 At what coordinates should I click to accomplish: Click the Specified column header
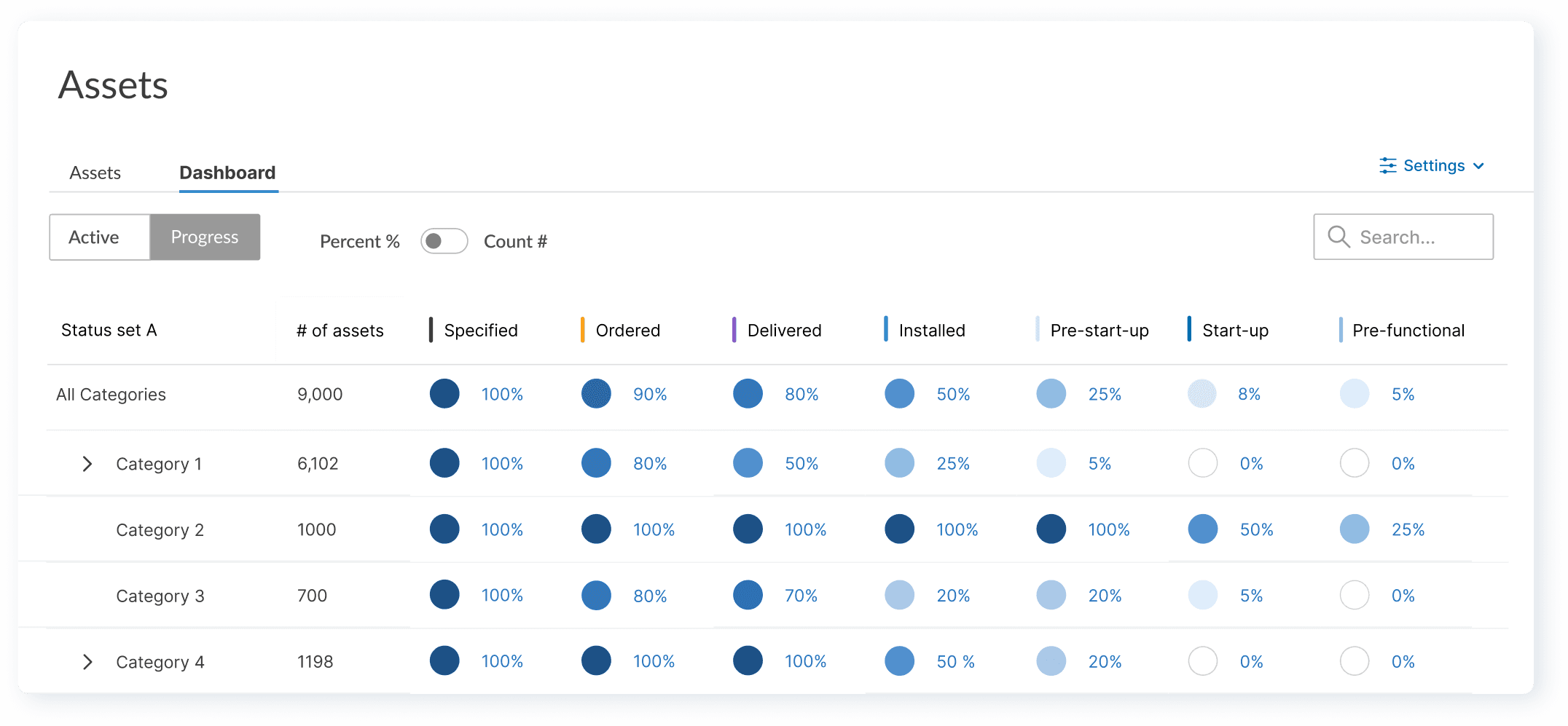[x=481, y=331]
